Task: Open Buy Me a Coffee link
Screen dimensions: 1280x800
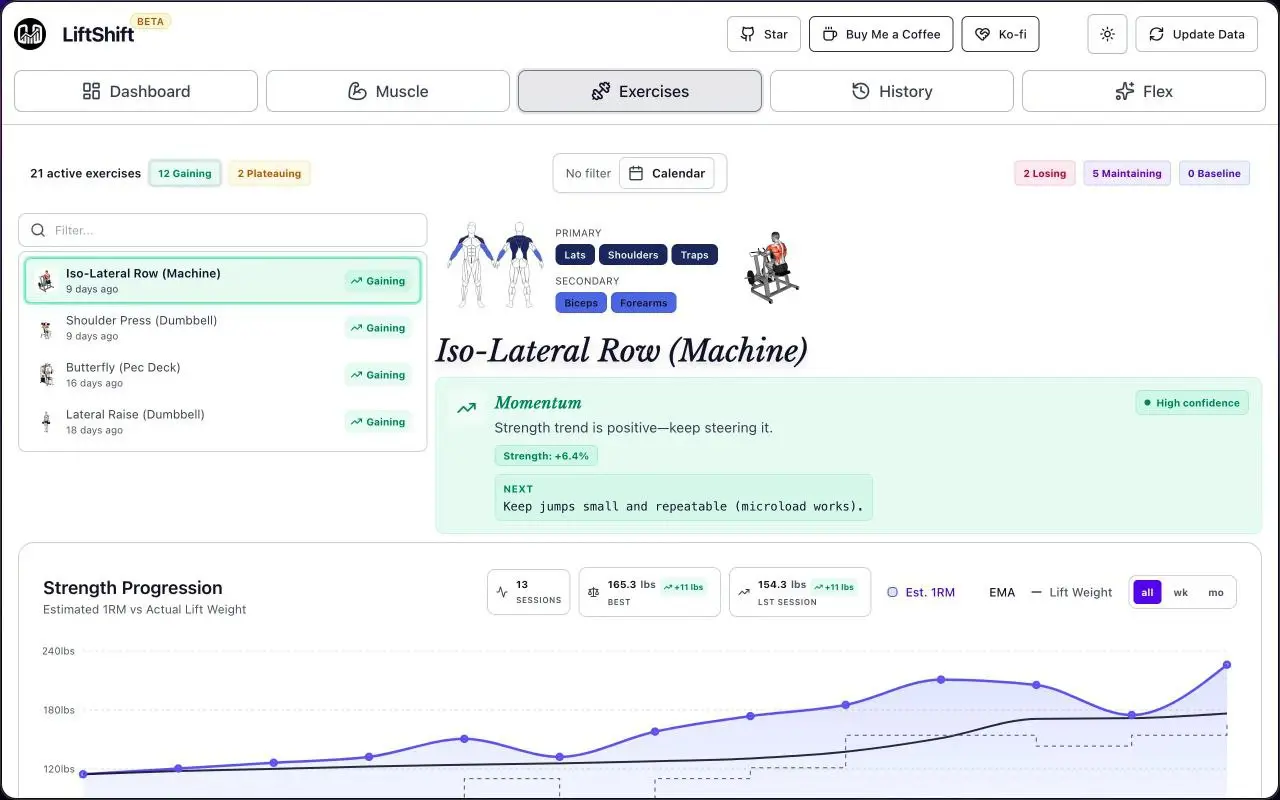Action: click(881, 34)
